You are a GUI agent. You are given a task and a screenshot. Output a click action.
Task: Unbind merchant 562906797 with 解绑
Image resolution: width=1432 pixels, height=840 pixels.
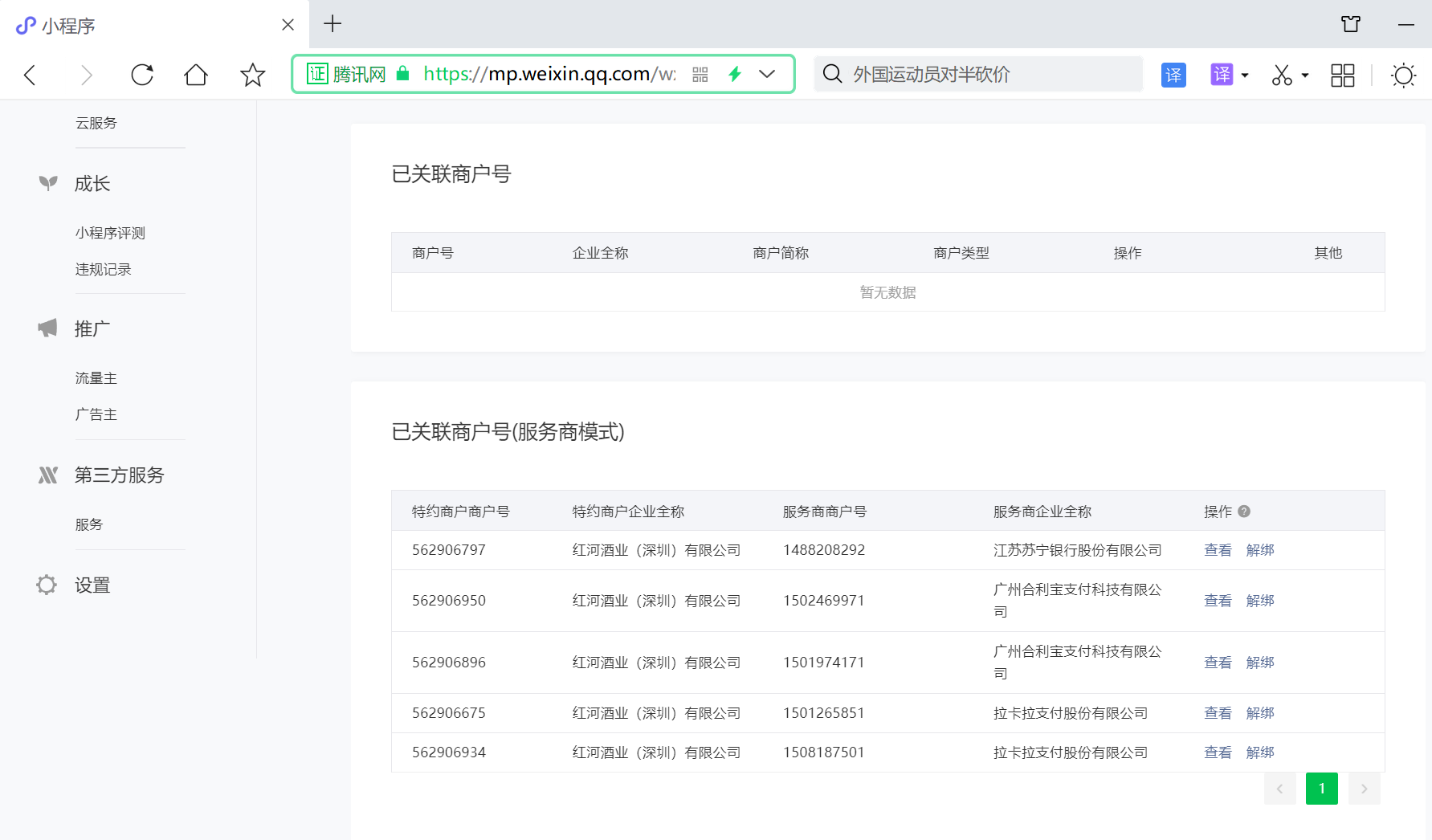pos(1260,550)
